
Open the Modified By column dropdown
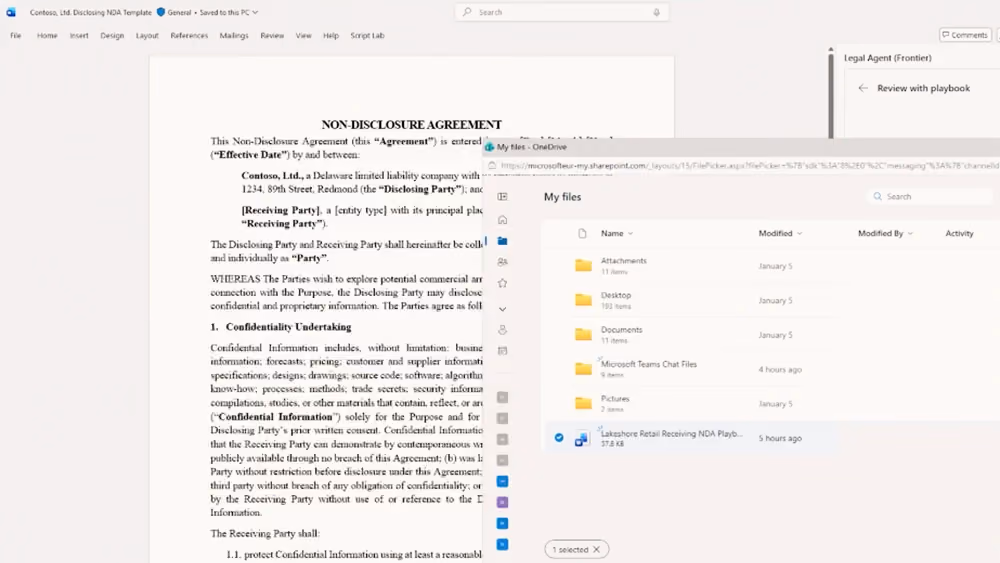coord(910,233)
